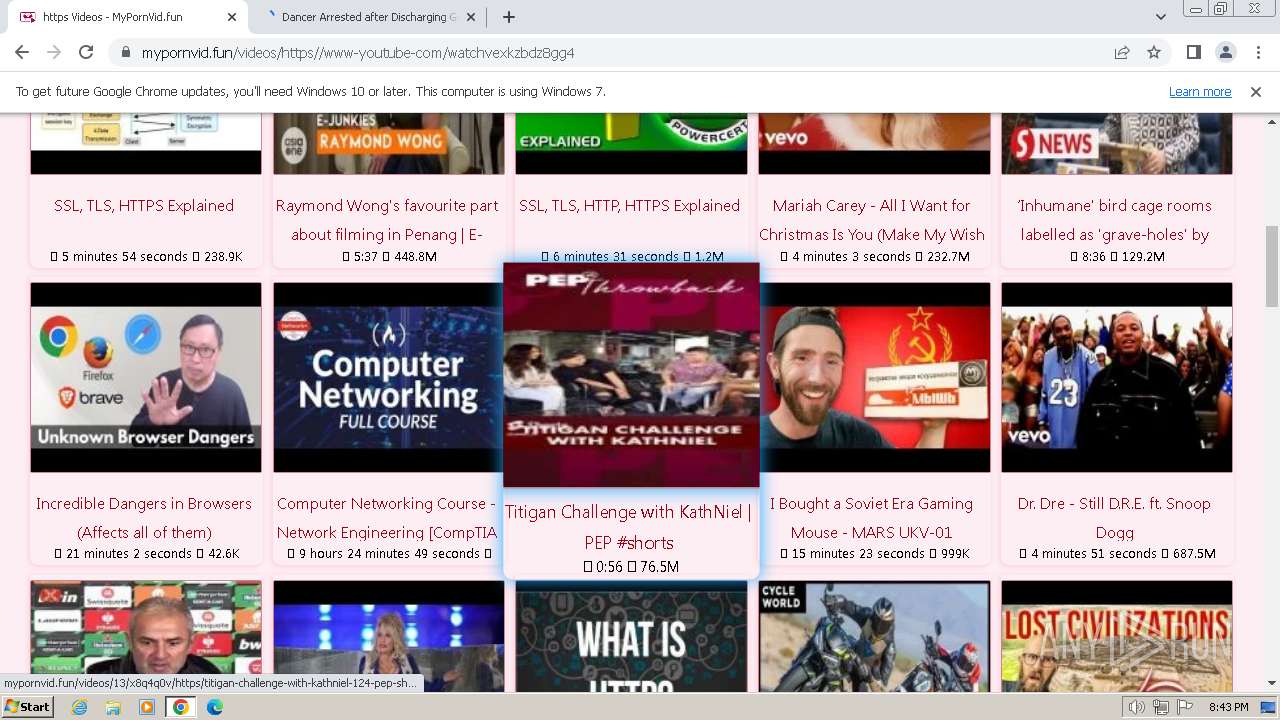This screenshot has width=1280, height=720.
Task: Open Raymond Wong's favourite part title link
Action: (387, 220)
